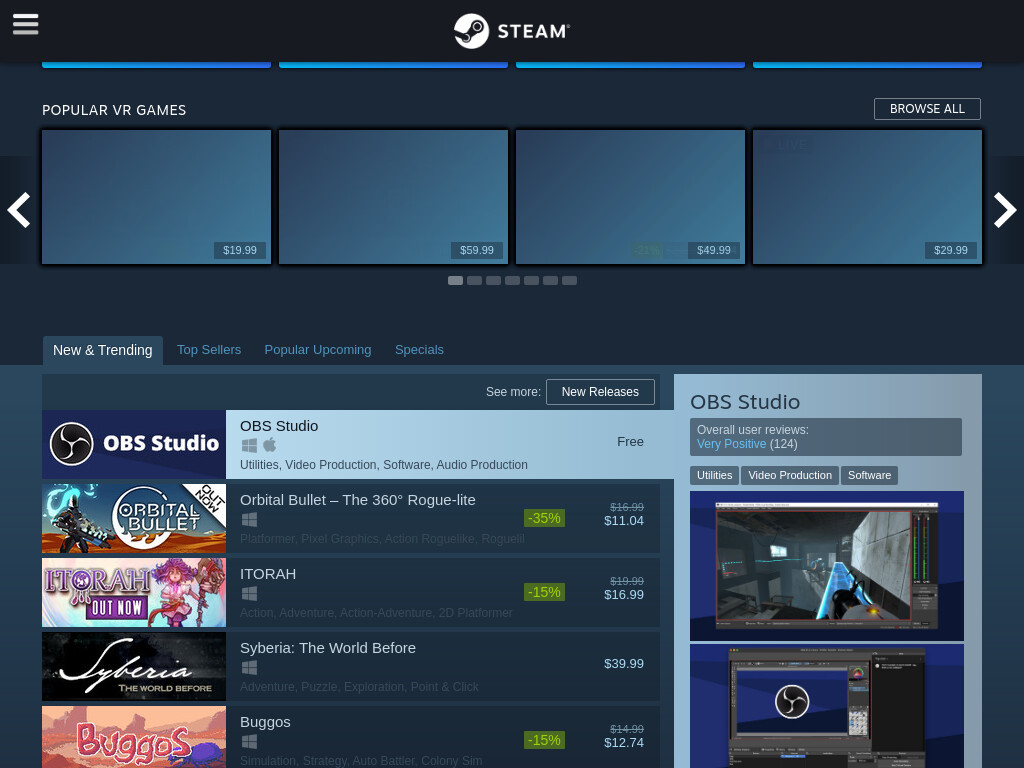Screen dimensions: 1024x768
Task: Click Orbital Bullet capsule image
Action: [134, 518]
